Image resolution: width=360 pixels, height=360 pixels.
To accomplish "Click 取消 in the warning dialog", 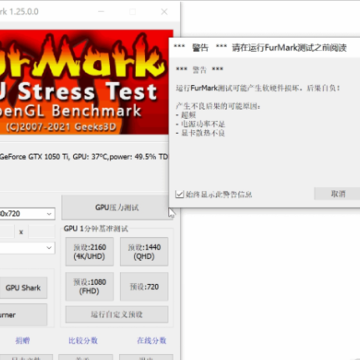I will (x=337, y=194).
